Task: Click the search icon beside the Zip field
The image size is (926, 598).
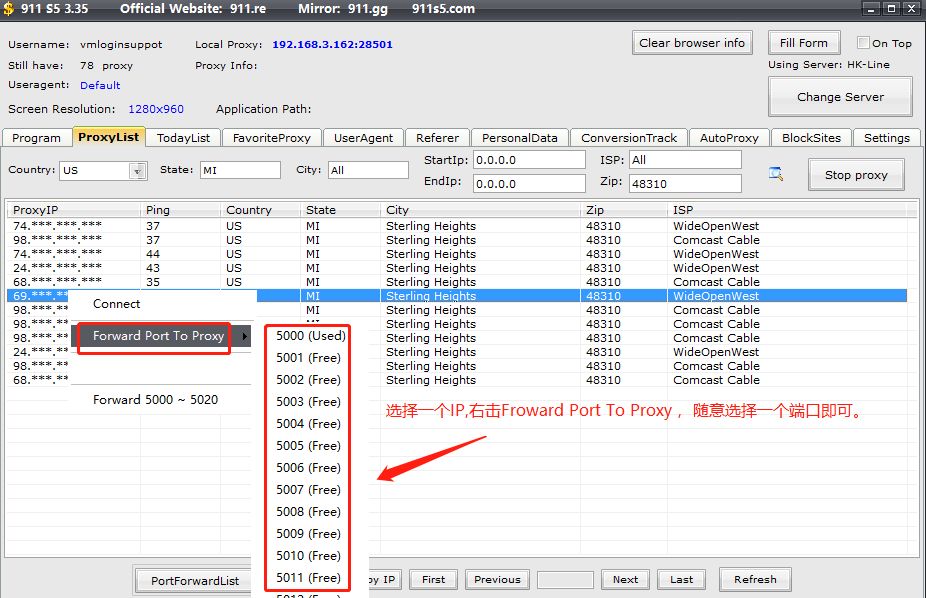Action: pos(776,174)
